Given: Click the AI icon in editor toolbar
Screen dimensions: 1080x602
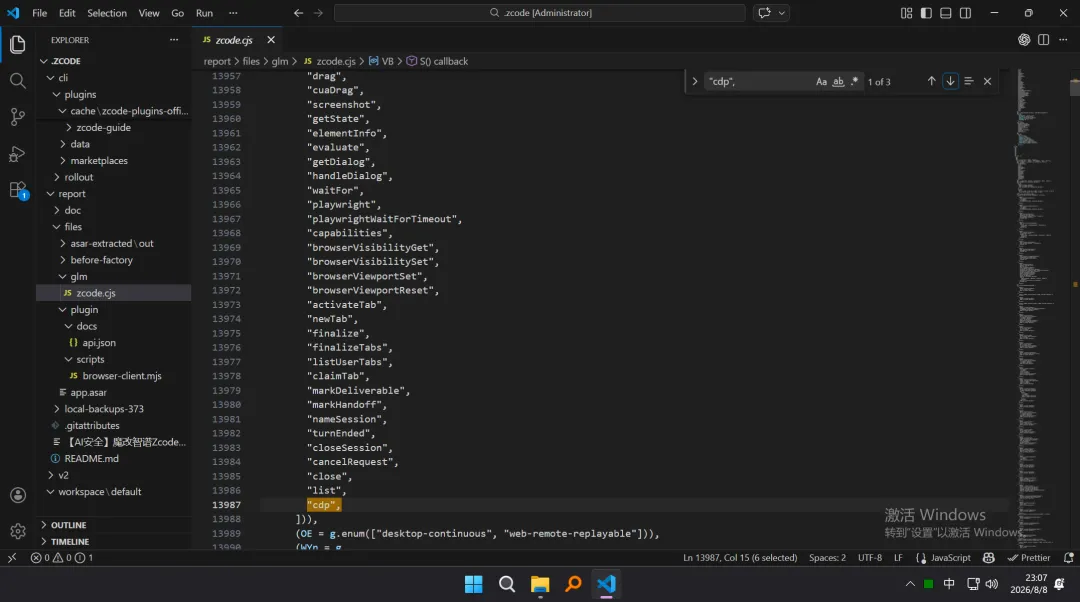Looking at the screenshot, I should coord(1024,40).
